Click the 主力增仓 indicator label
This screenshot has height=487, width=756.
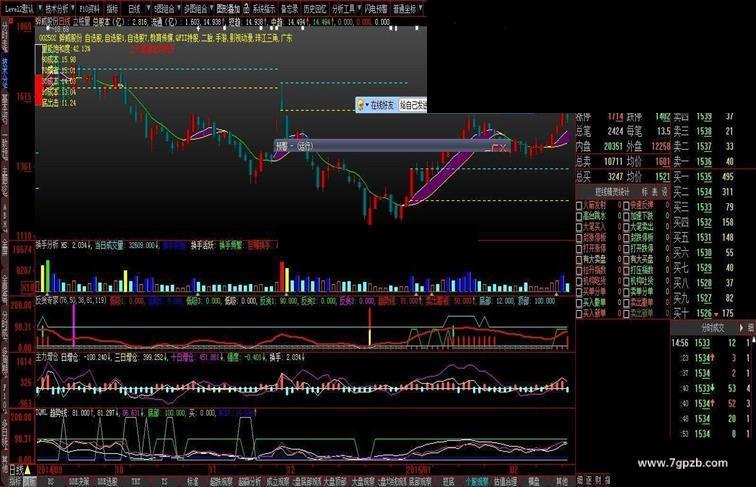click(x=47, y=358)
